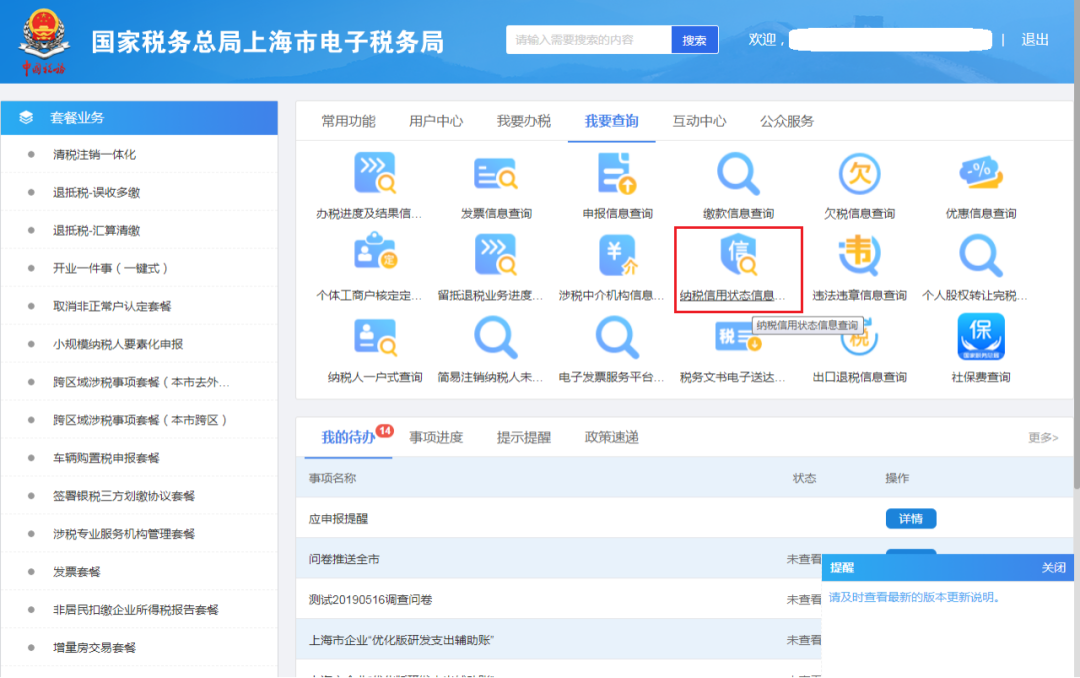The image size is (1080, 678).
Task: Open 跨区域涉税事项套餐（本市跨区） item
Action: (x=140, y=420)
